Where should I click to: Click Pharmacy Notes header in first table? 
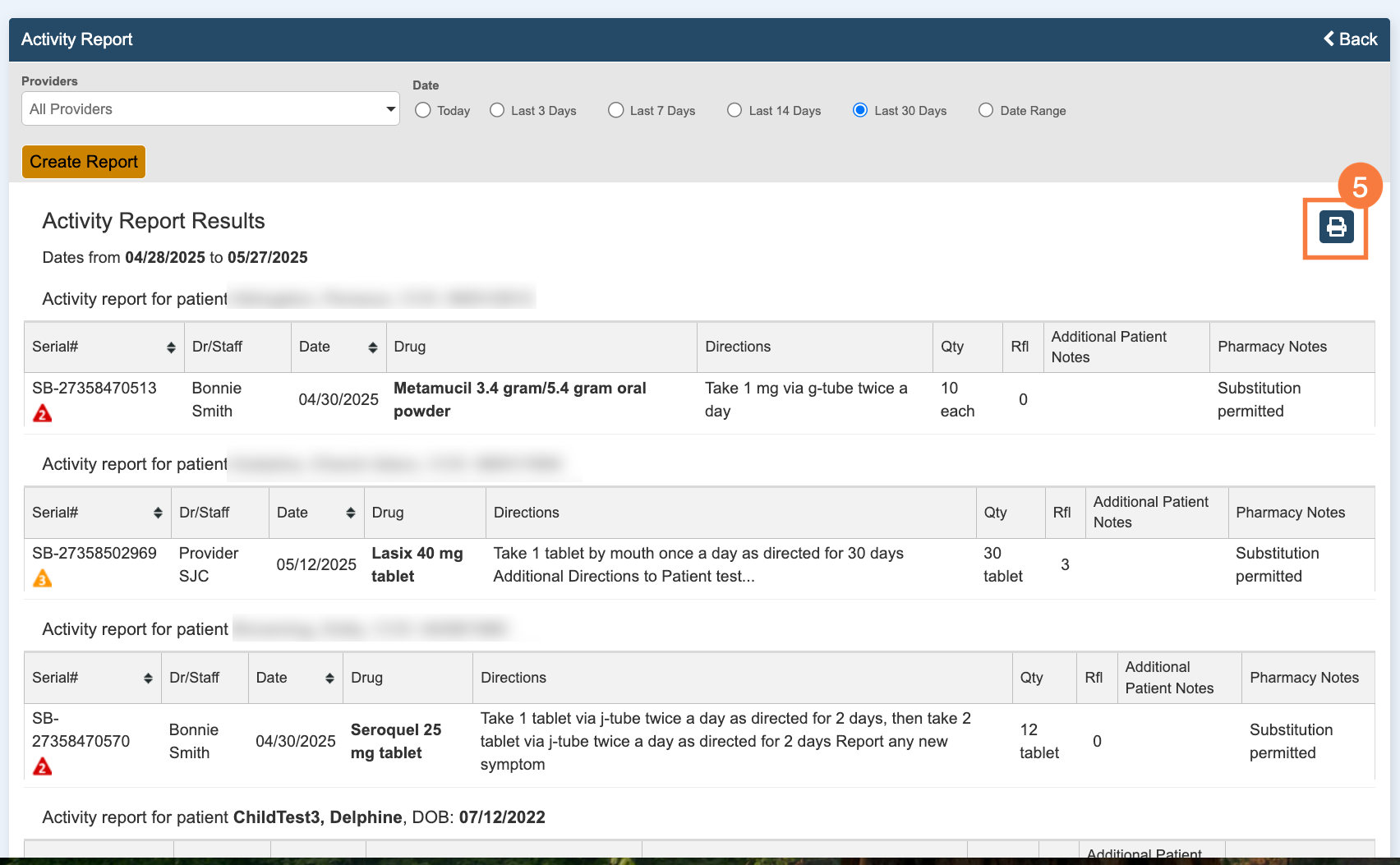tap(1272, 347)
